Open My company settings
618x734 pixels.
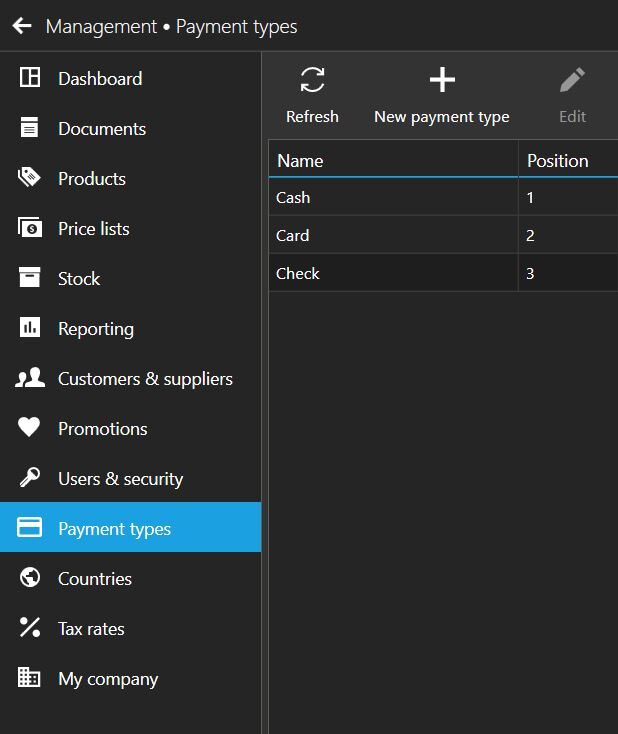[x=108, y=679]
